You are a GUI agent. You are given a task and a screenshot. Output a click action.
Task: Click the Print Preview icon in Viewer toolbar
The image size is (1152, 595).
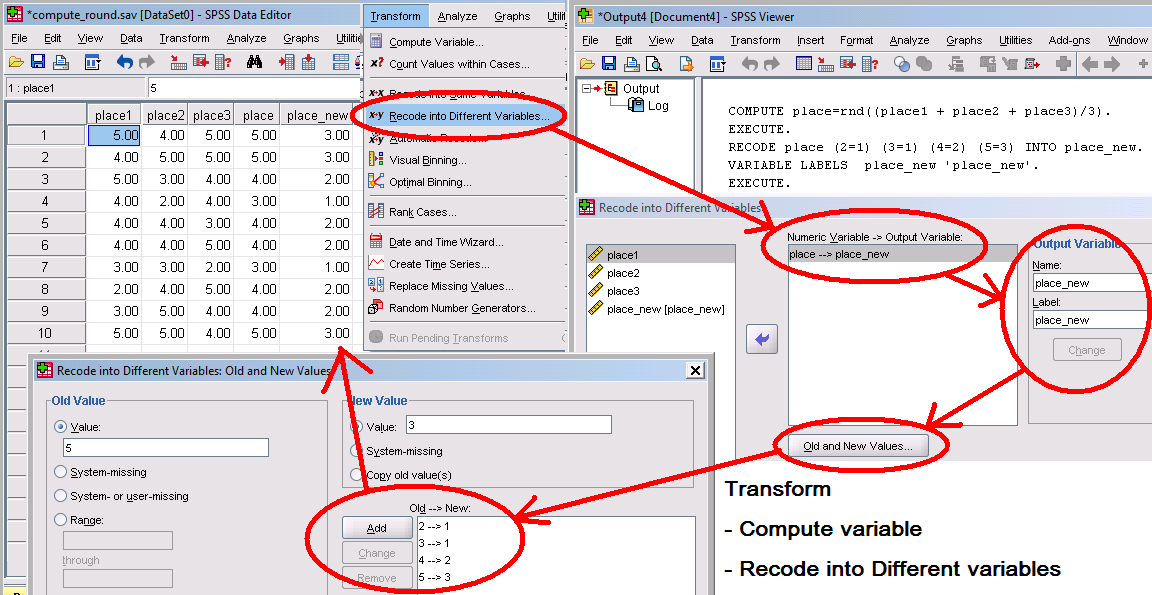tap(655, 64)
